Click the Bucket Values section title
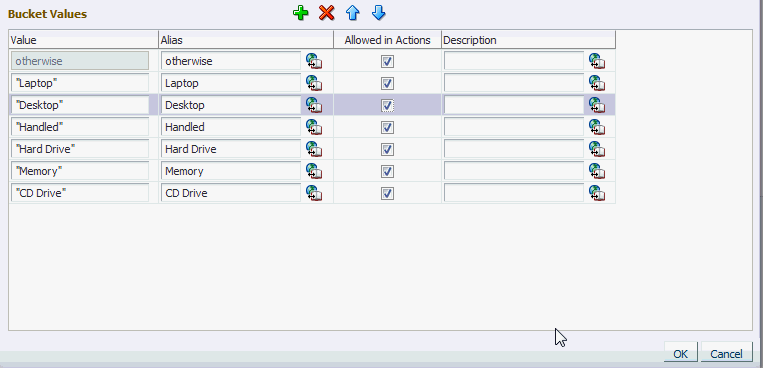 tap(47, 14)
